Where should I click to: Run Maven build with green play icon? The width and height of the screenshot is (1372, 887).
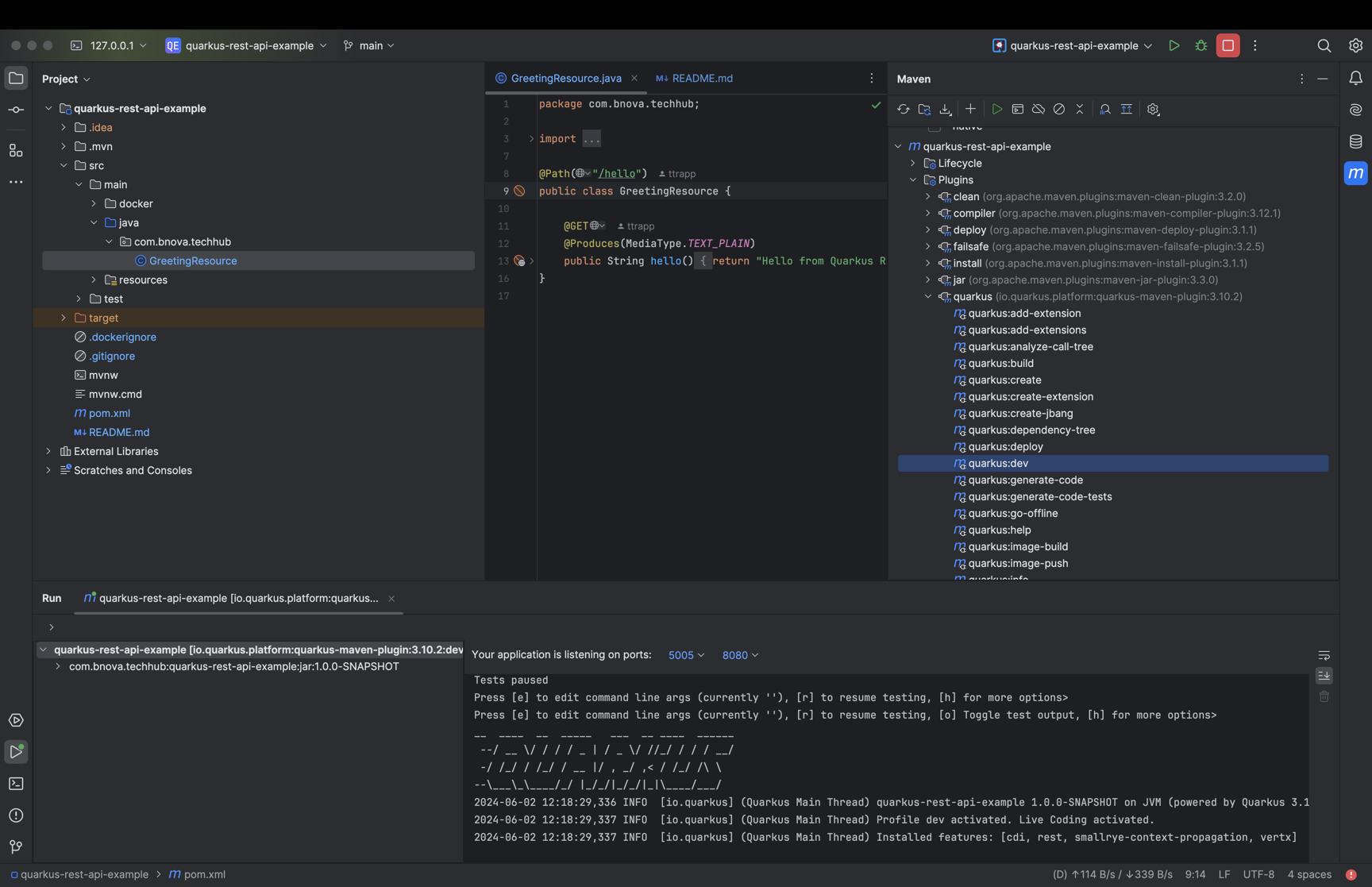click(x=997, y=110)
